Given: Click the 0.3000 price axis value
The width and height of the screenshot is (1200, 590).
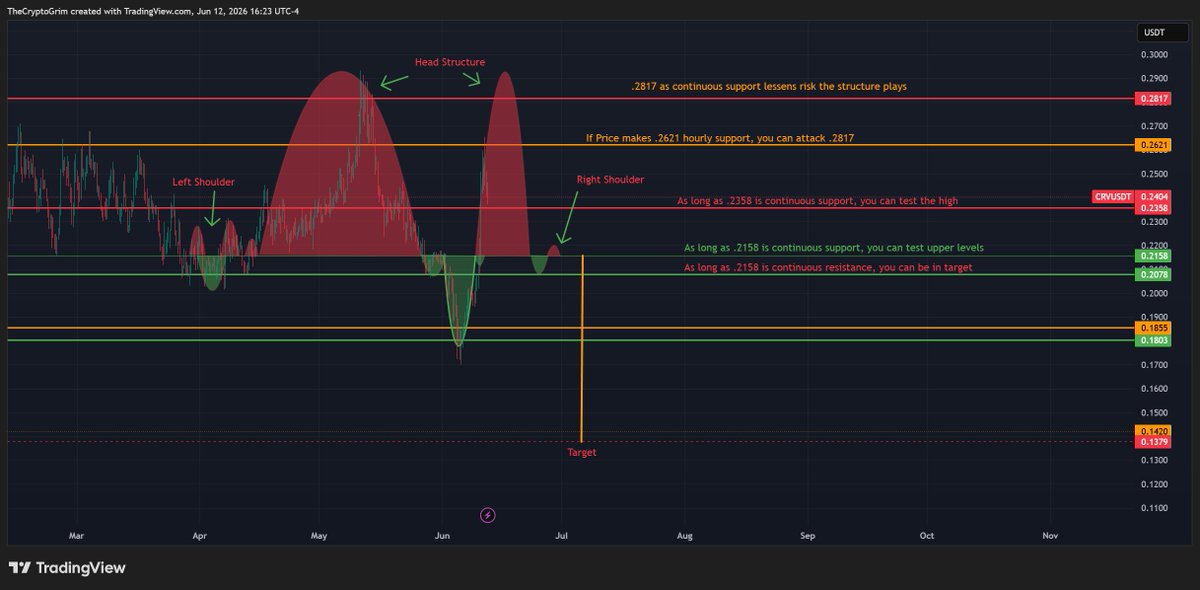Looking at the screenshot, I should 1153,55.
